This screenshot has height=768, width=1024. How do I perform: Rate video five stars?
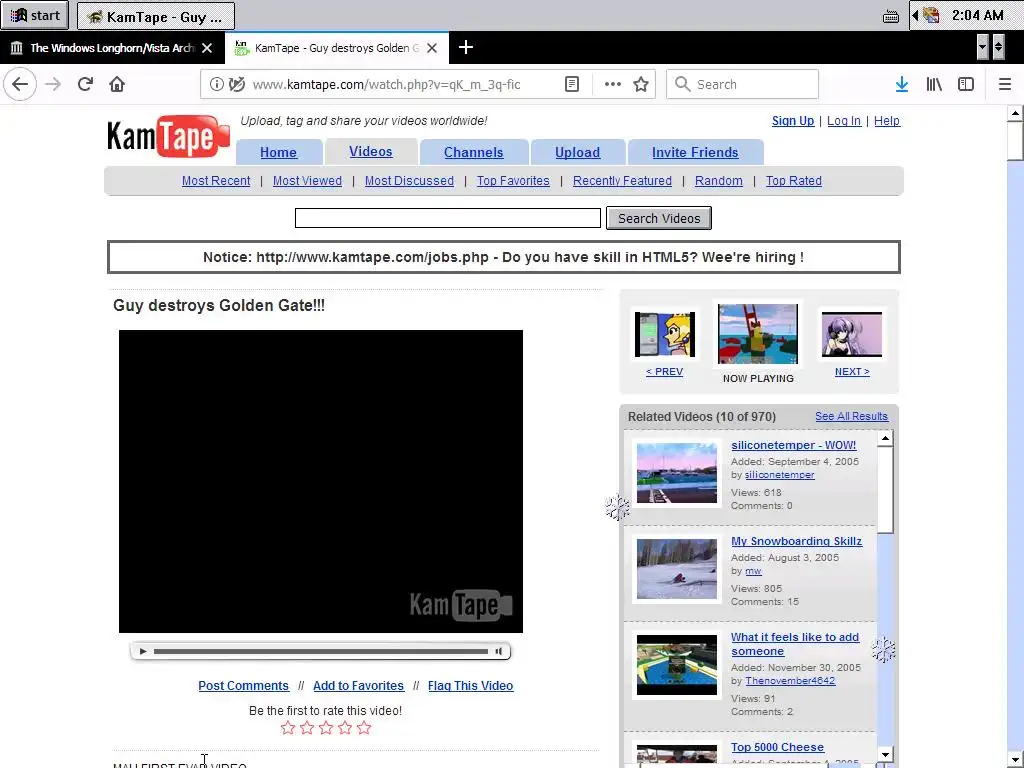[x=364, y=728]
